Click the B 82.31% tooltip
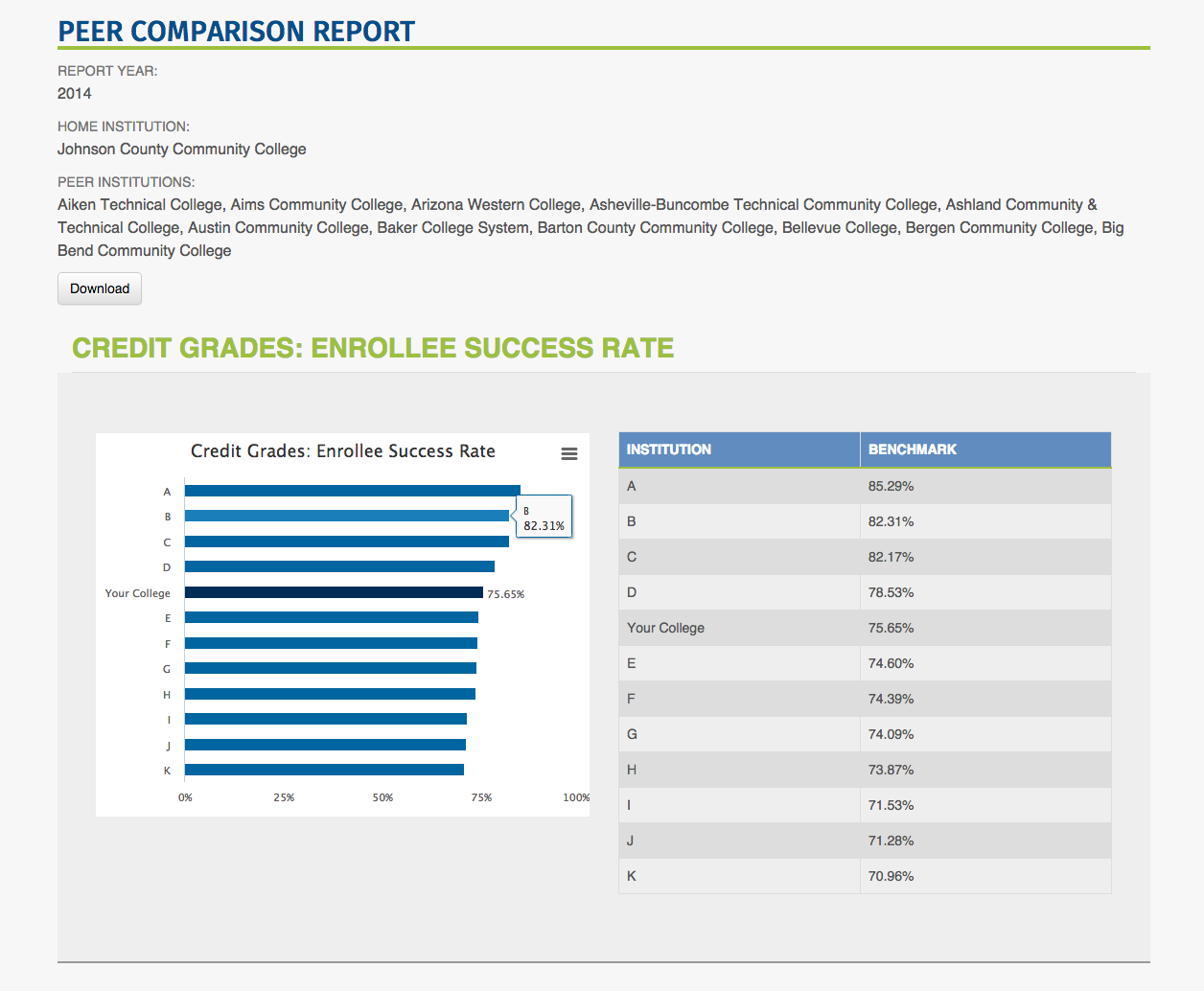Viewport: 1204px width, 991px height. [x=544, y=519]
